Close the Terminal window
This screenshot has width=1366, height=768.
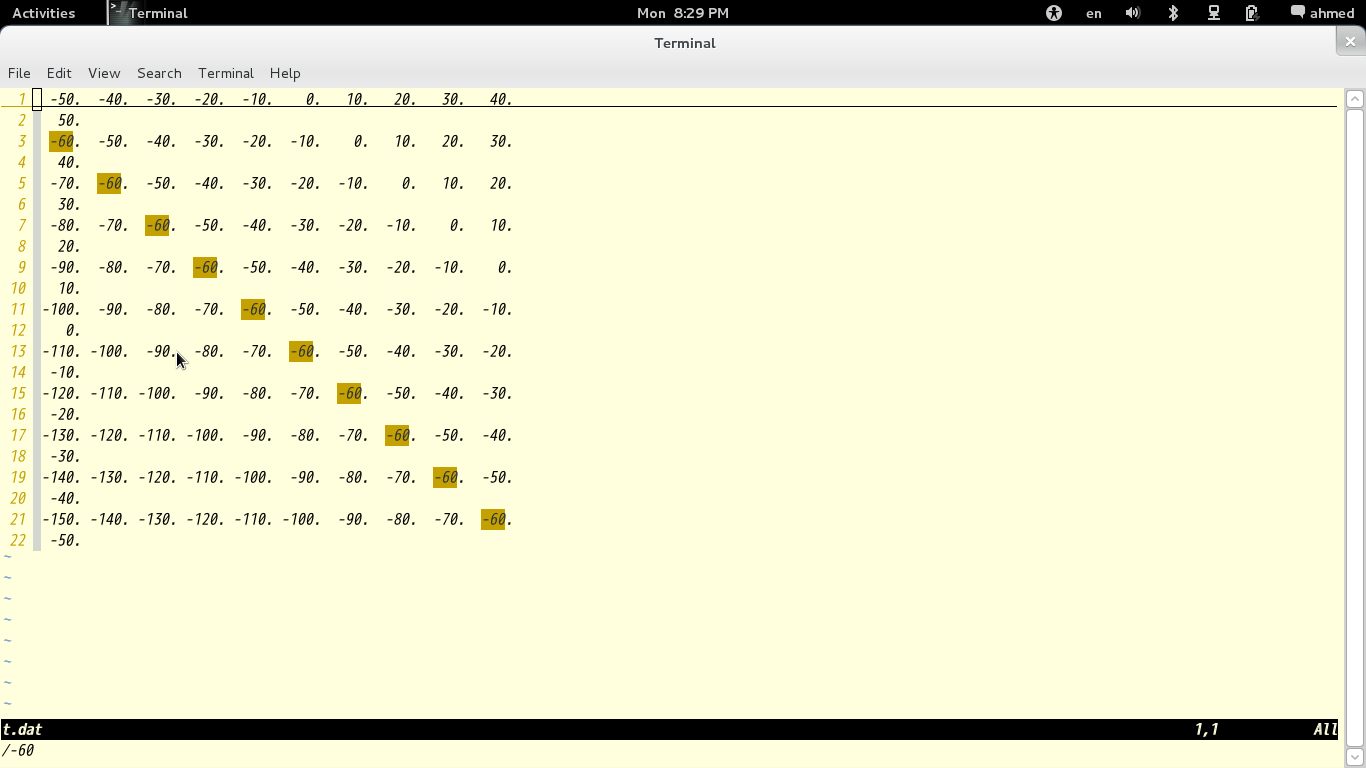coord(1350,41)
